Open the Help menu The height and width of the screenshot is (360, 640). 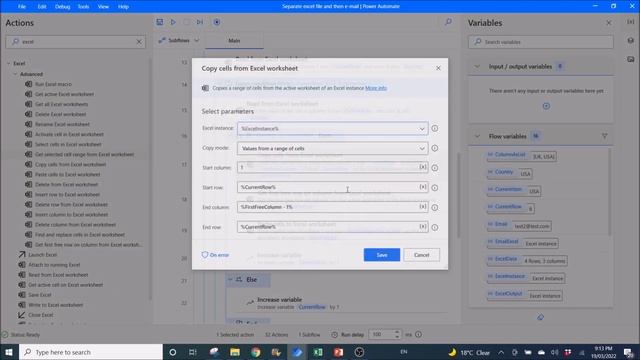pyautogui.click(x=123, y=7)
